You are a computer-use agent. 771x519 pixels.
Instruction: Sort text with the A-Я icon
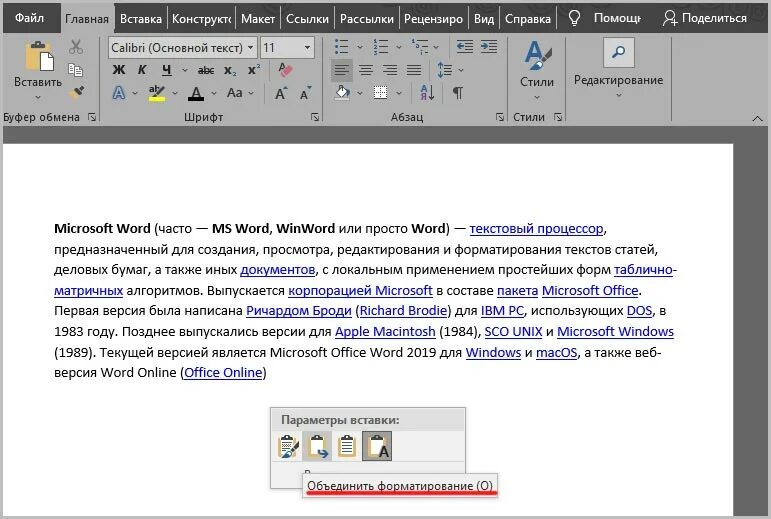click(427, 92)
